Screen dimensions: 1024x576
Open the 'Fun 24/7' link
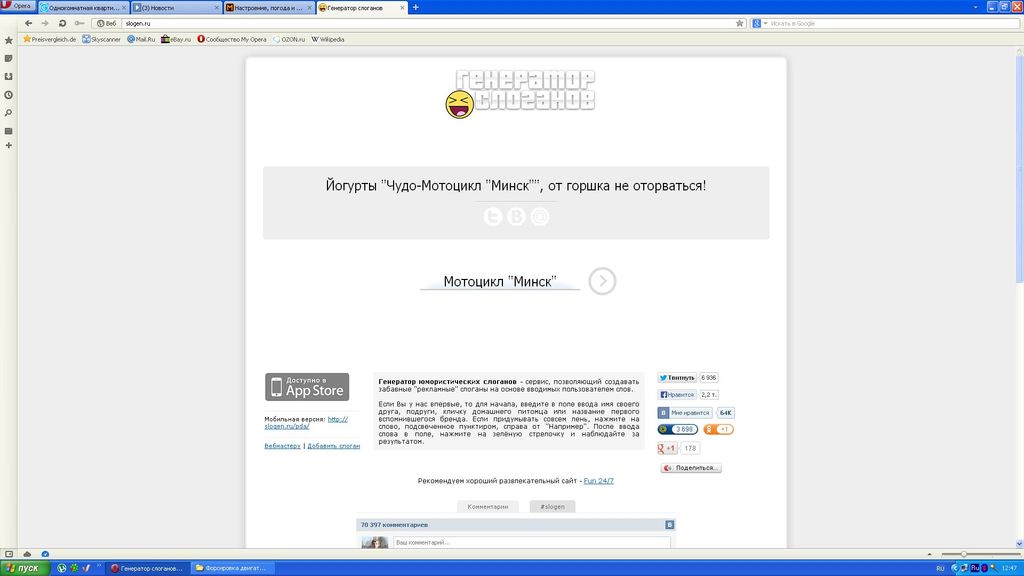click(x=598, y=481)
